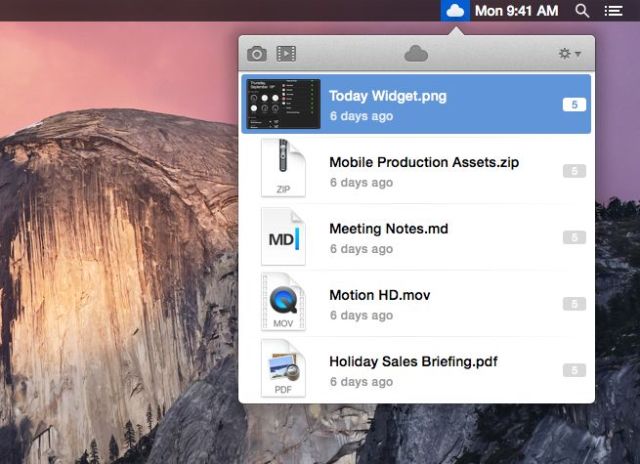Select Mobile Production Assets.zip file name

click(x=424, y=162)
